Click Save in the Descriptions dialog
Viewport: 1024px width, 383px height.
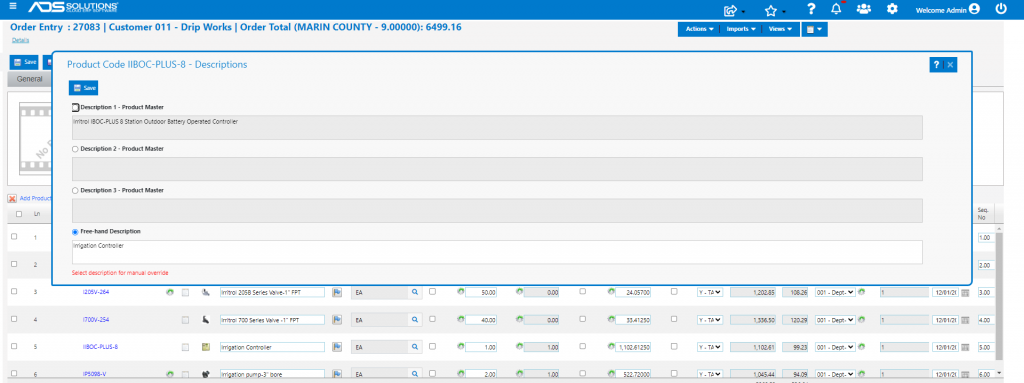(x=84, y=88)
